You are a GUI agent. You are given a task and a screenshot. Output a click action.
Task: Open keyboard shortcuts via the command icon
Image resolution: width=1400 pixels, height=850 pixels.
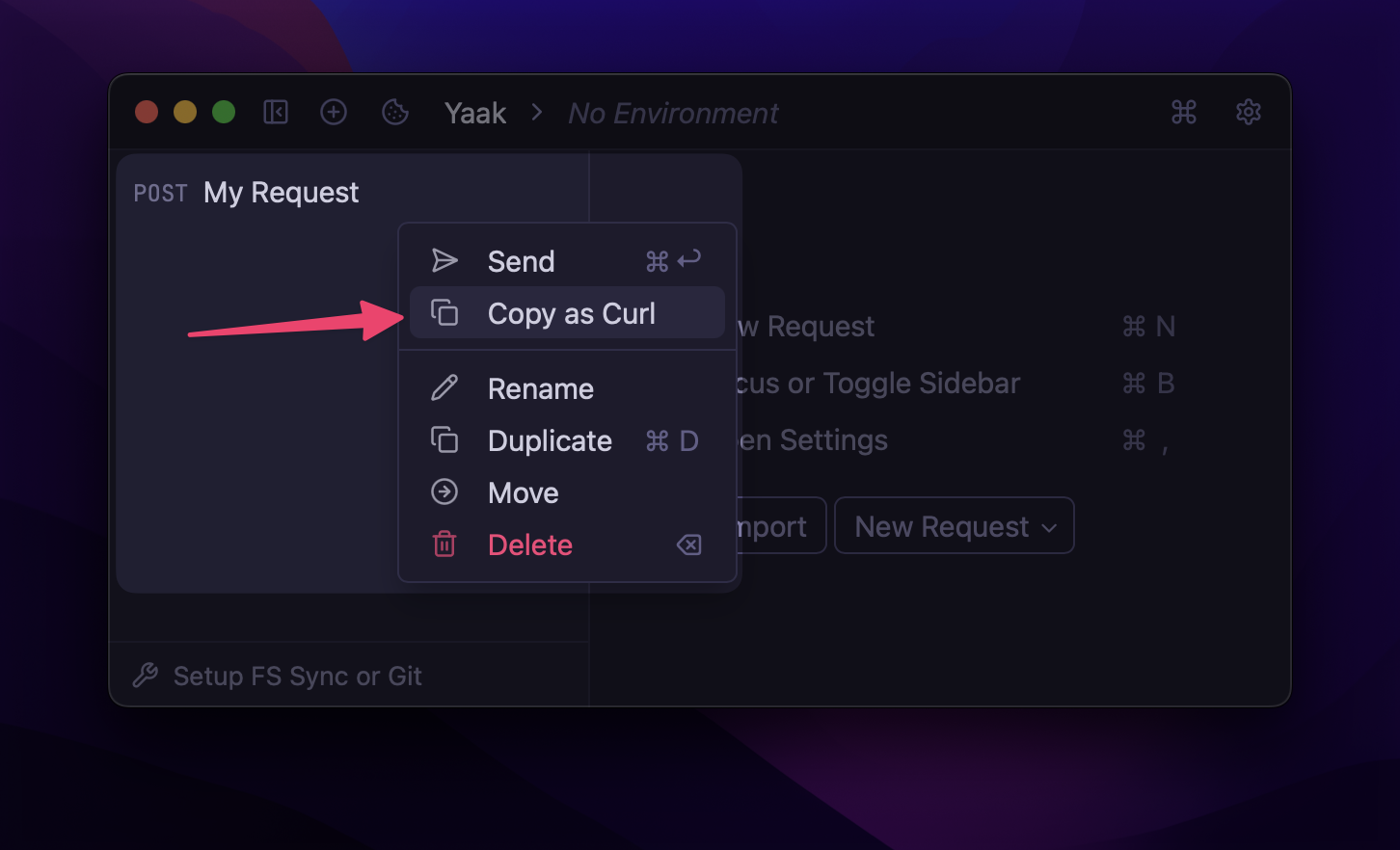click(x=1184, y=112)
